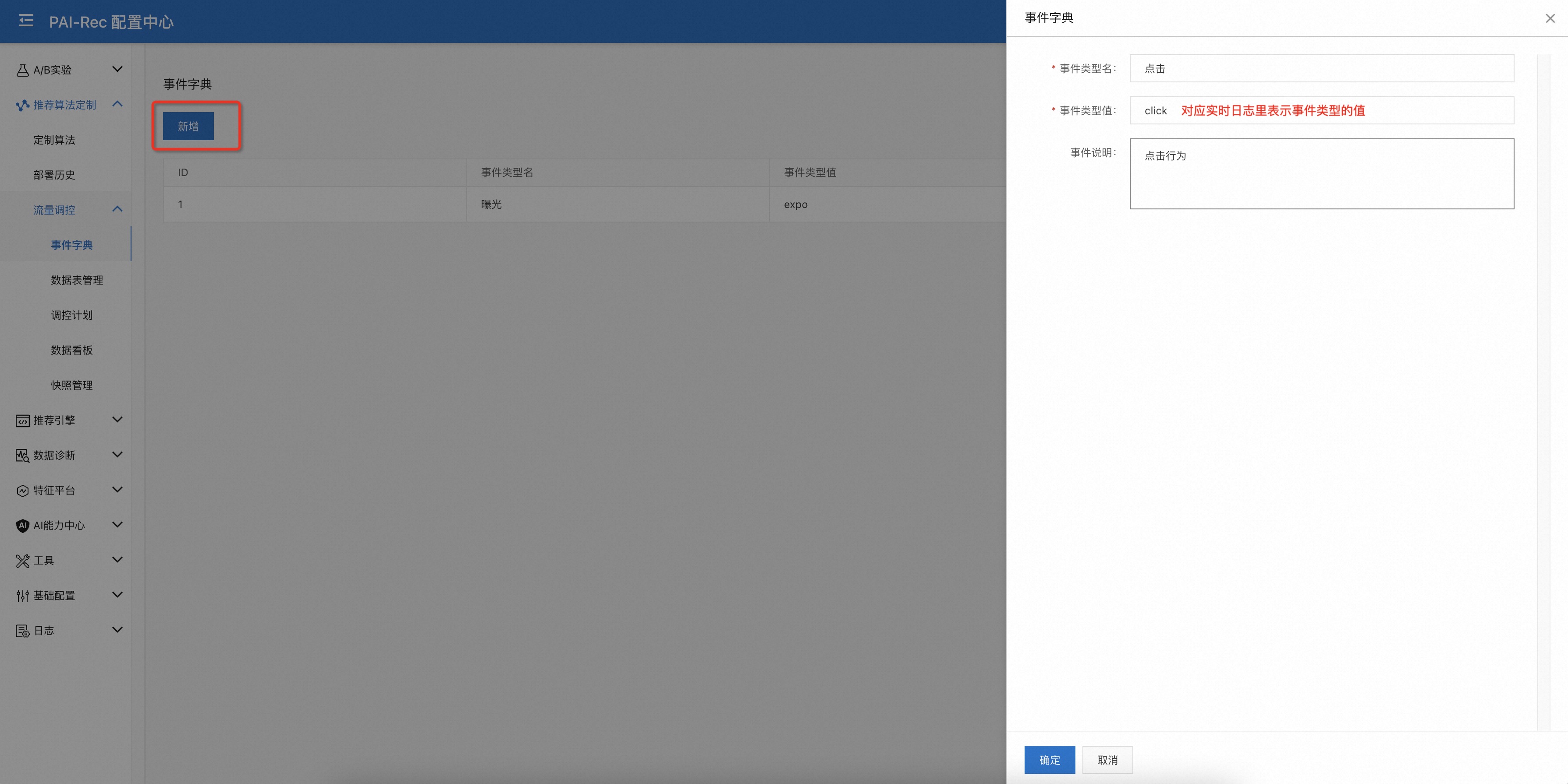
Task: Click the 工具 wrench icon
Action: [x=22, y=561]
